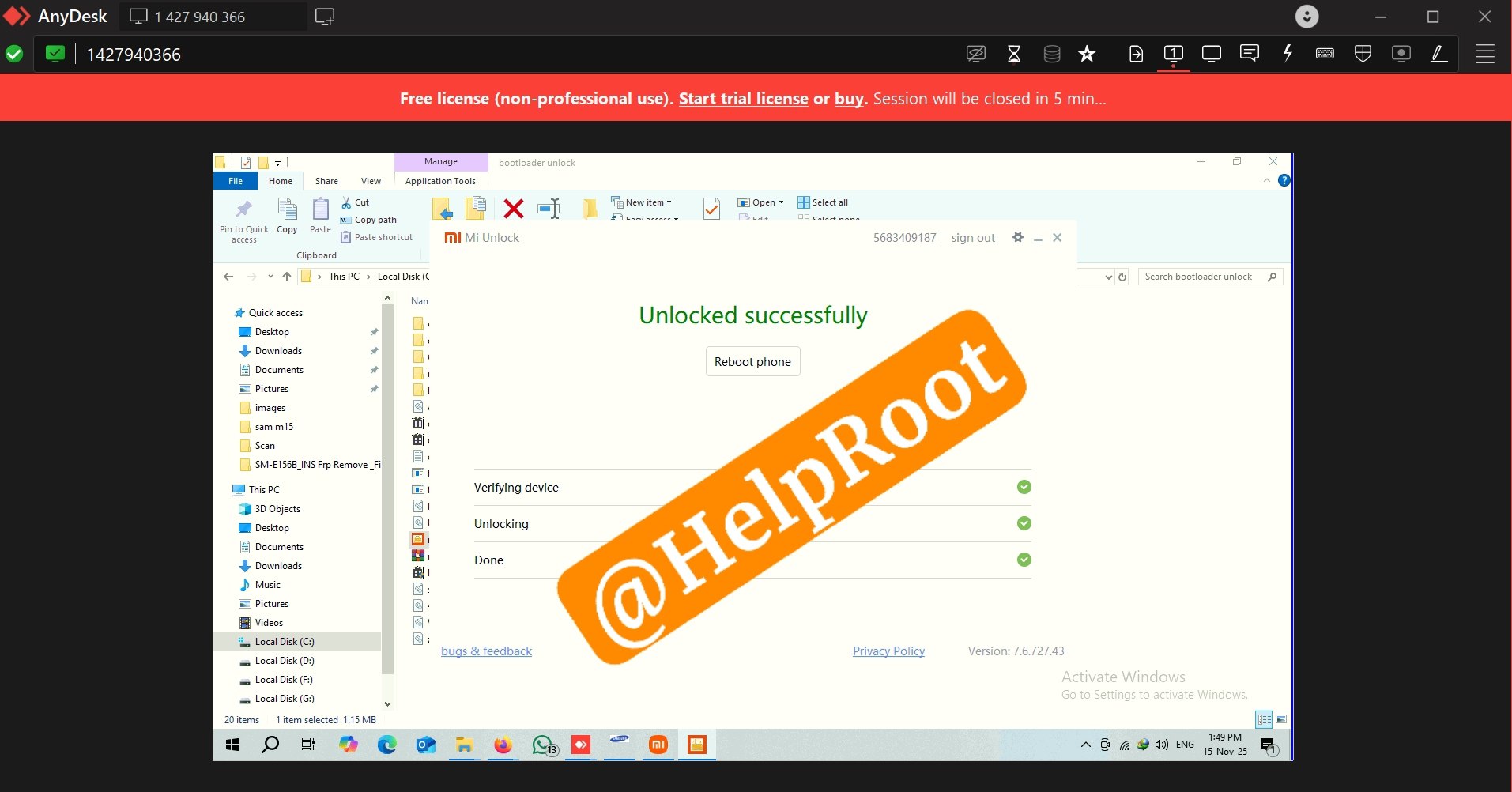
Task: Click the sign out link
Action: [x=973, y=238]
